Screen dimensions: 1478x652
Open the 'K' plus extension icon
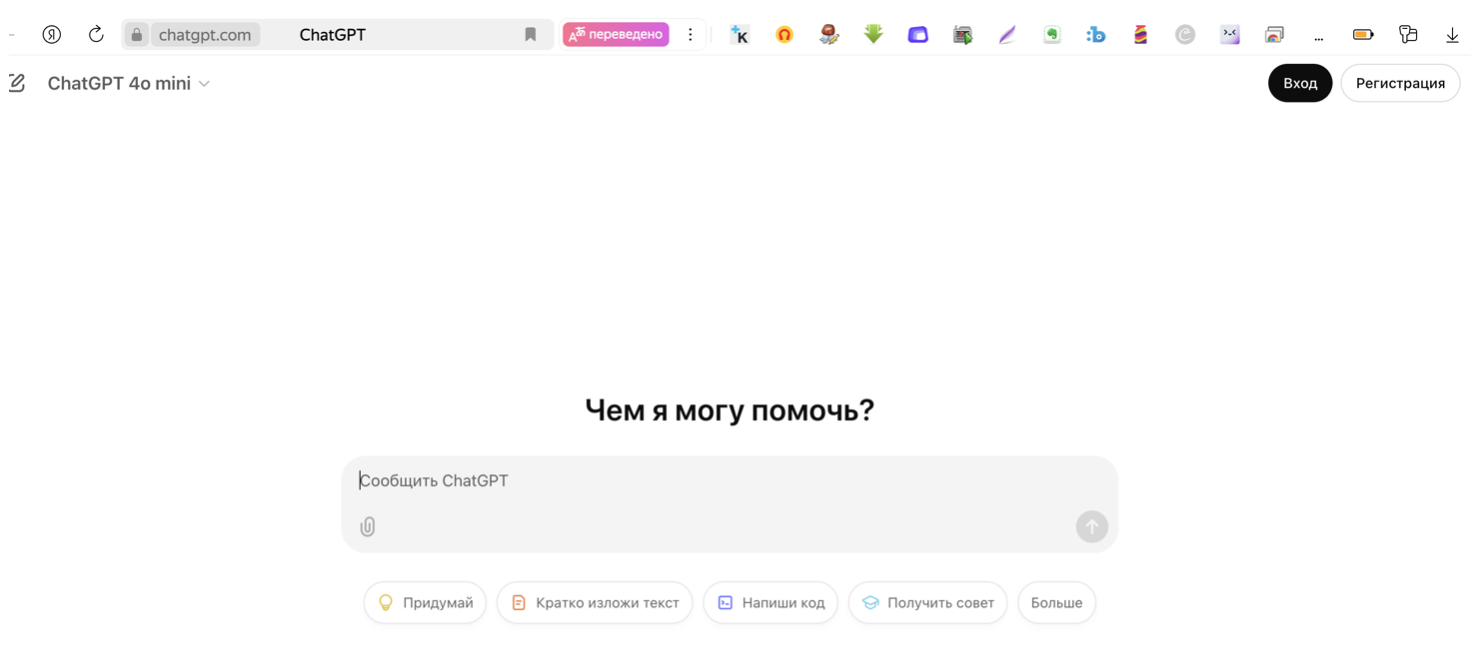(740, 35)
